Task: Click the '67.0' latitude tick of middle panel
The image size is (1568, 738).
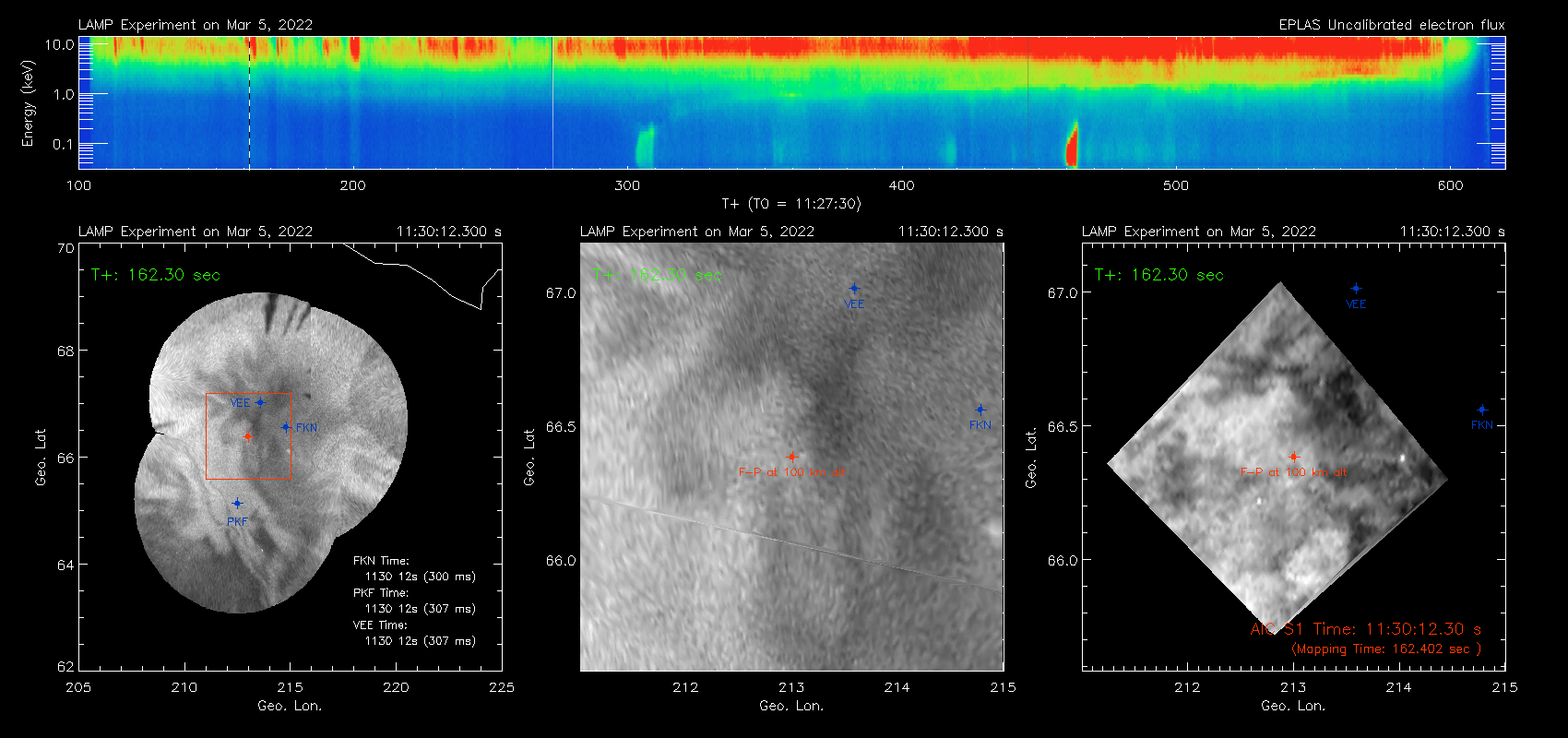Action: pyautogui.click(x=561, y=293)
